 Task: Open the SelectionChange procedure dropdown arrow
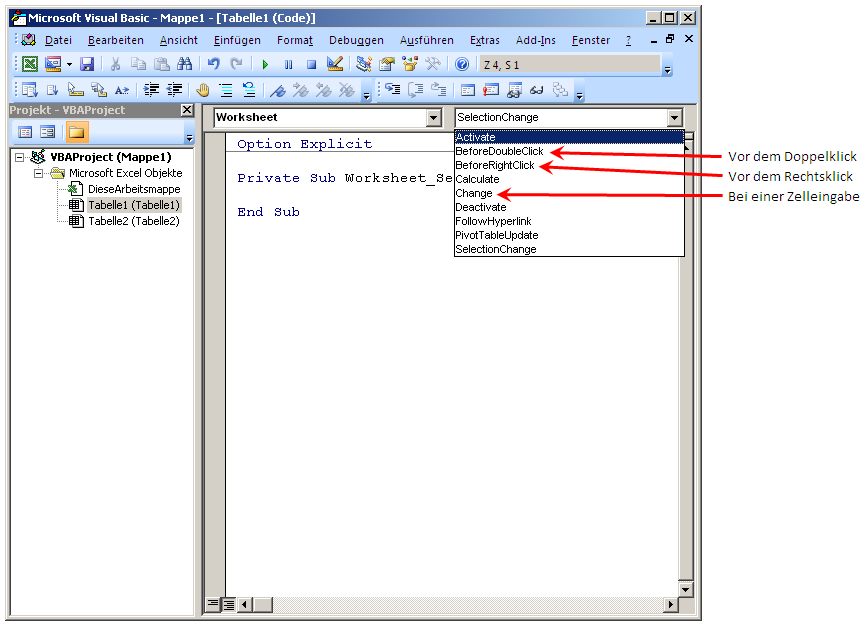tap(674, 117)
